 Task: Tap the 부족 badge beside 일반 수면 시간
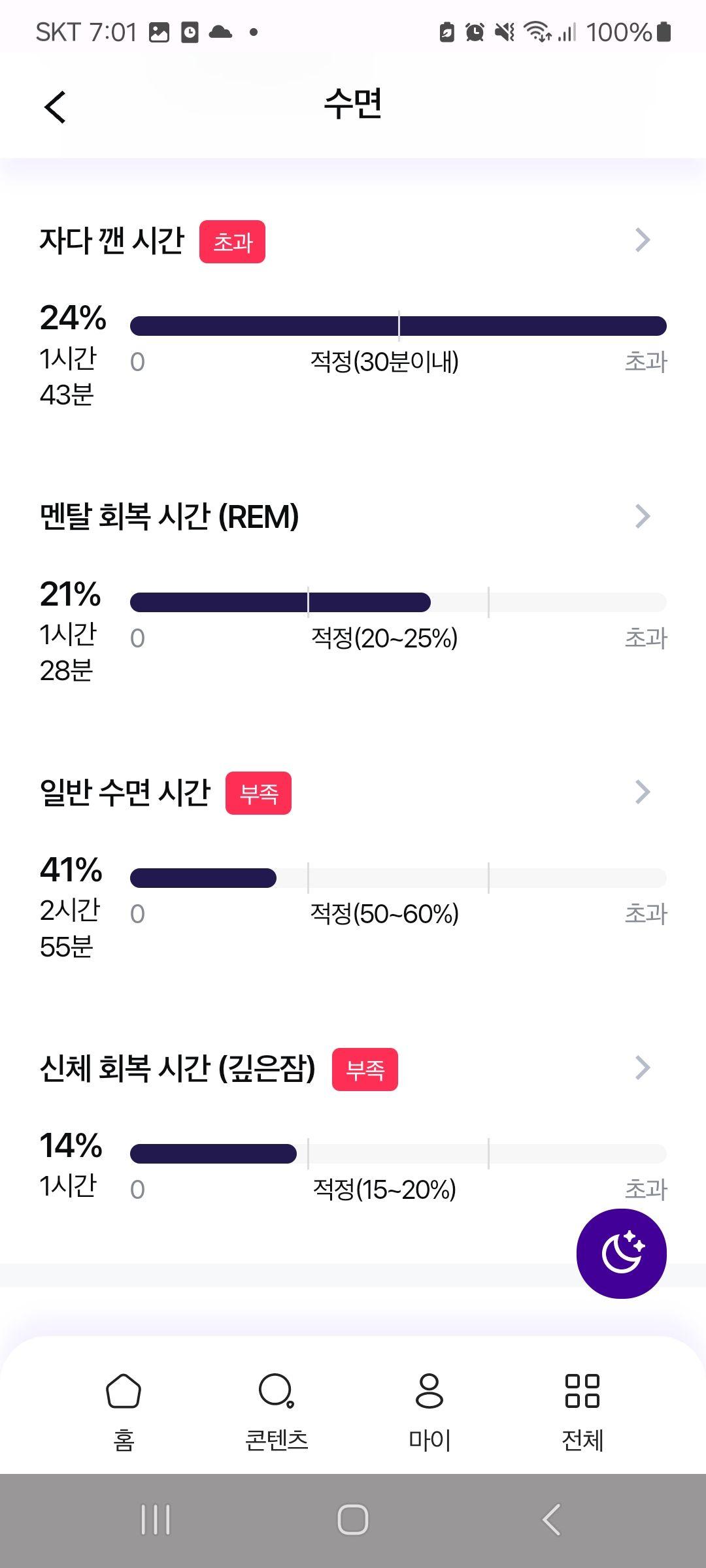[x=258, y=793]
